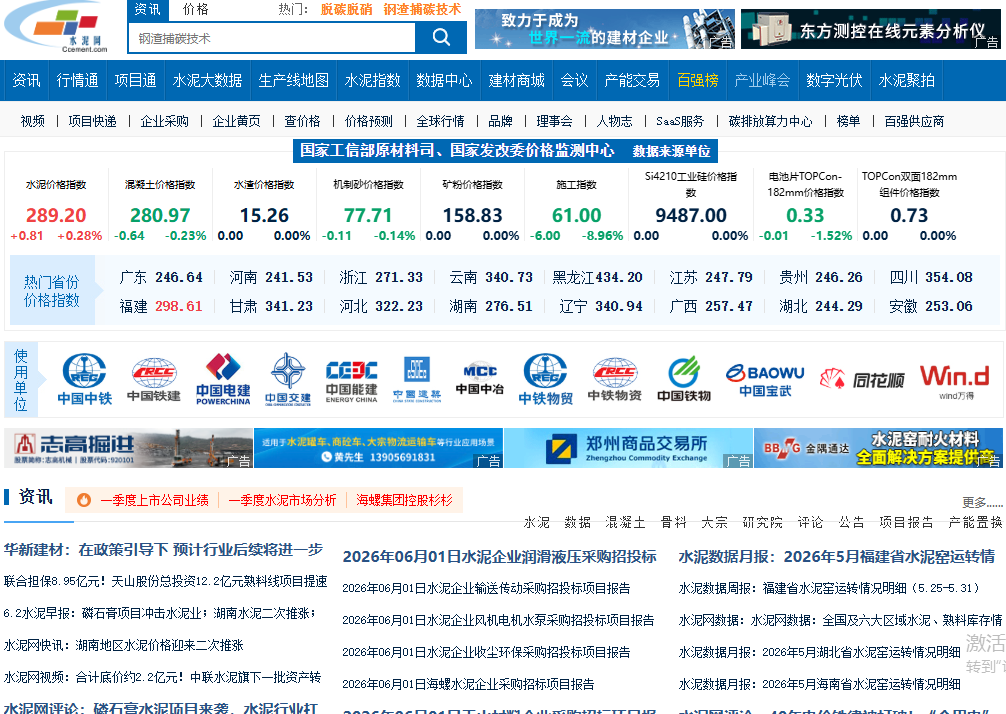Viewport: 1006px width, 714px height.
Task: Focus the search box with 钢渣捕碳技术 placeholder
Action: 272,38
